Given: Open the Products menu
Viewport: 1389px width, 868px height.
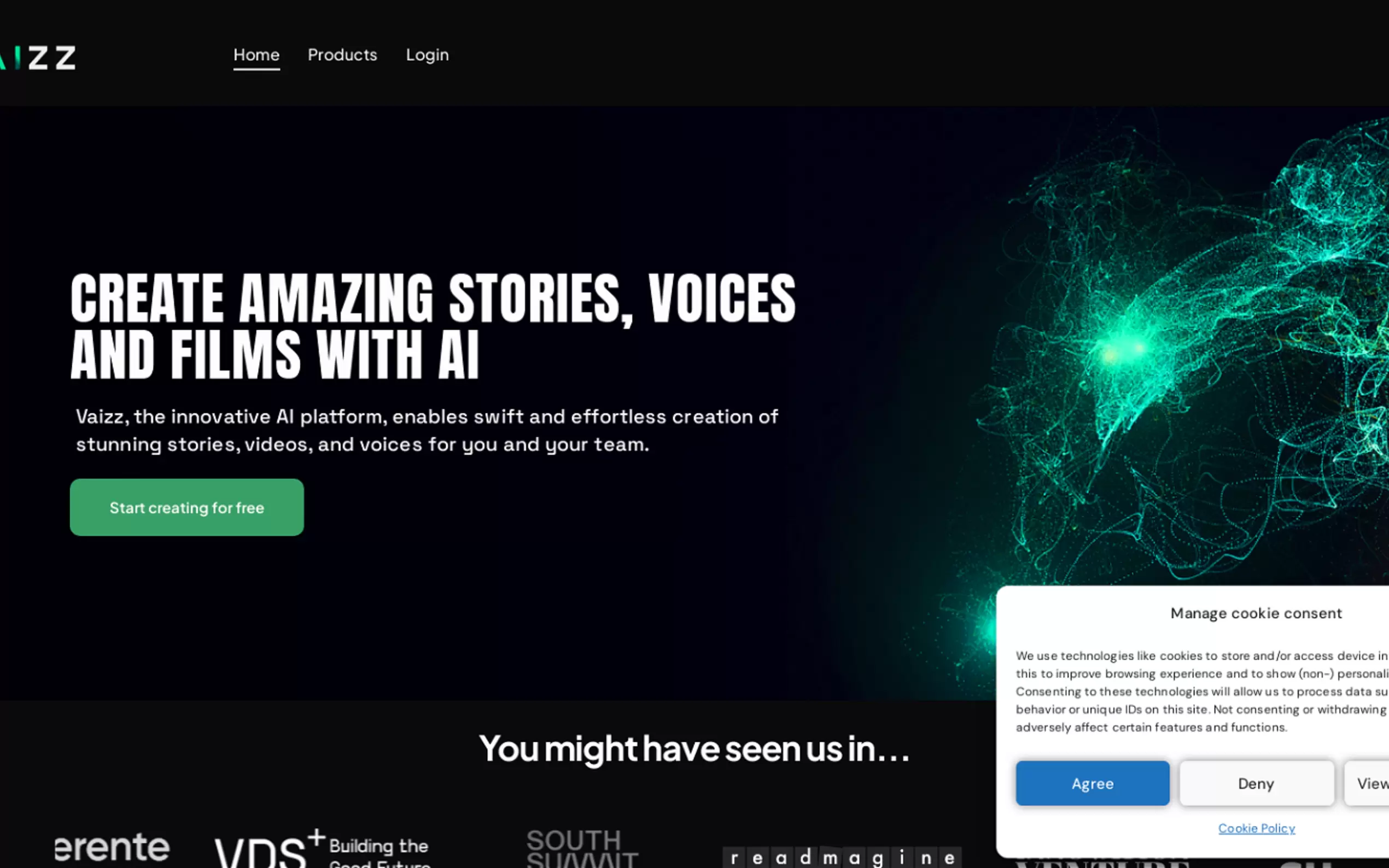Looking at the screenshot, I should (342, 55).
